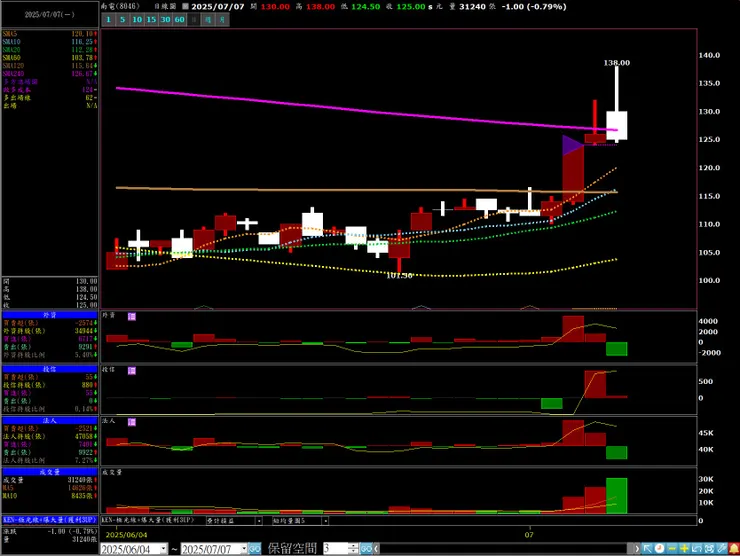Select the 10-minute timeframe button
The height and width of the screenshot is (556, 740).
(x=137, y=19)
